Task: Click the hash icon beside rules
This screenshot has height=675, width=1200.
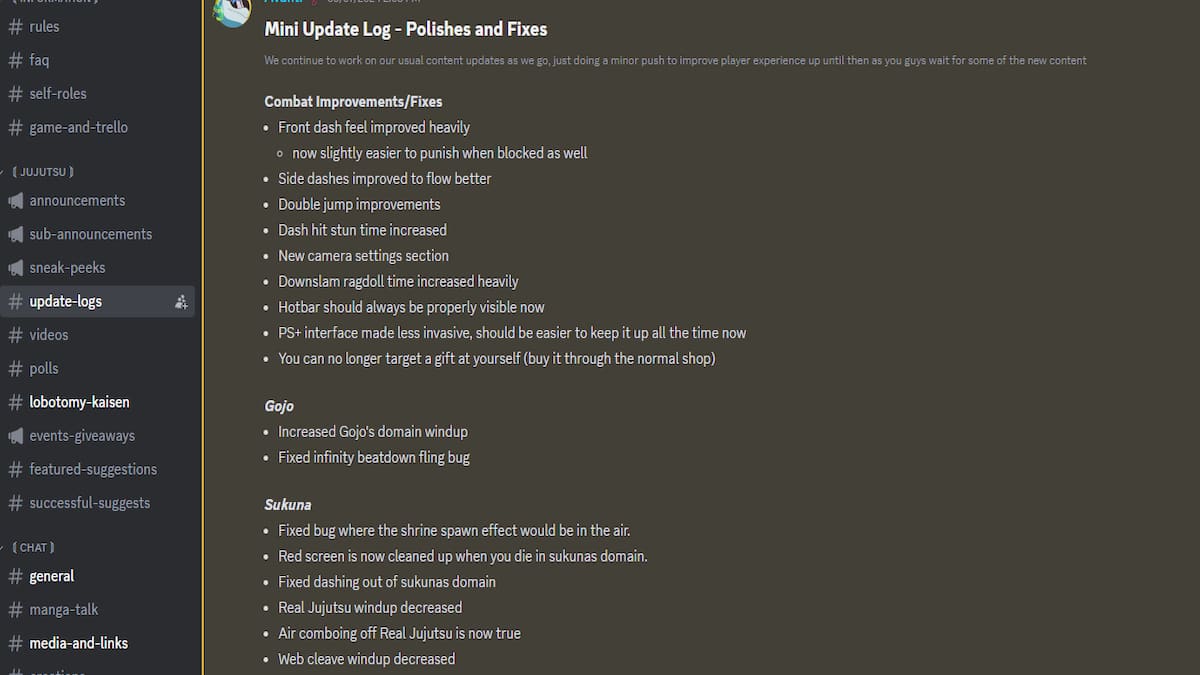Action: tap(15, 27)
